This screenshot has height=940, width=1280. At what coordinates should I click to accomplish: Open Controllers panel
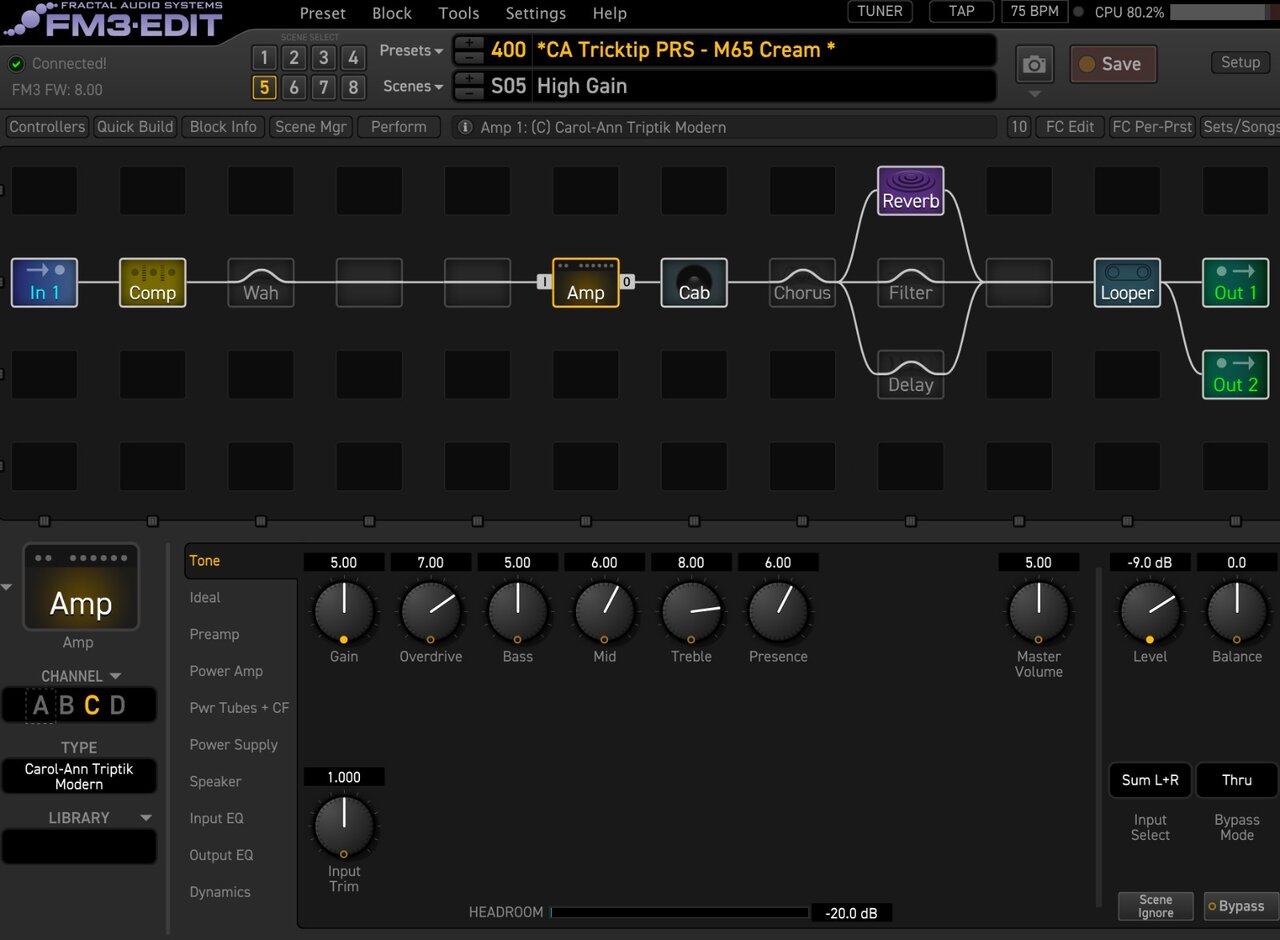click(x=47, y=127)
